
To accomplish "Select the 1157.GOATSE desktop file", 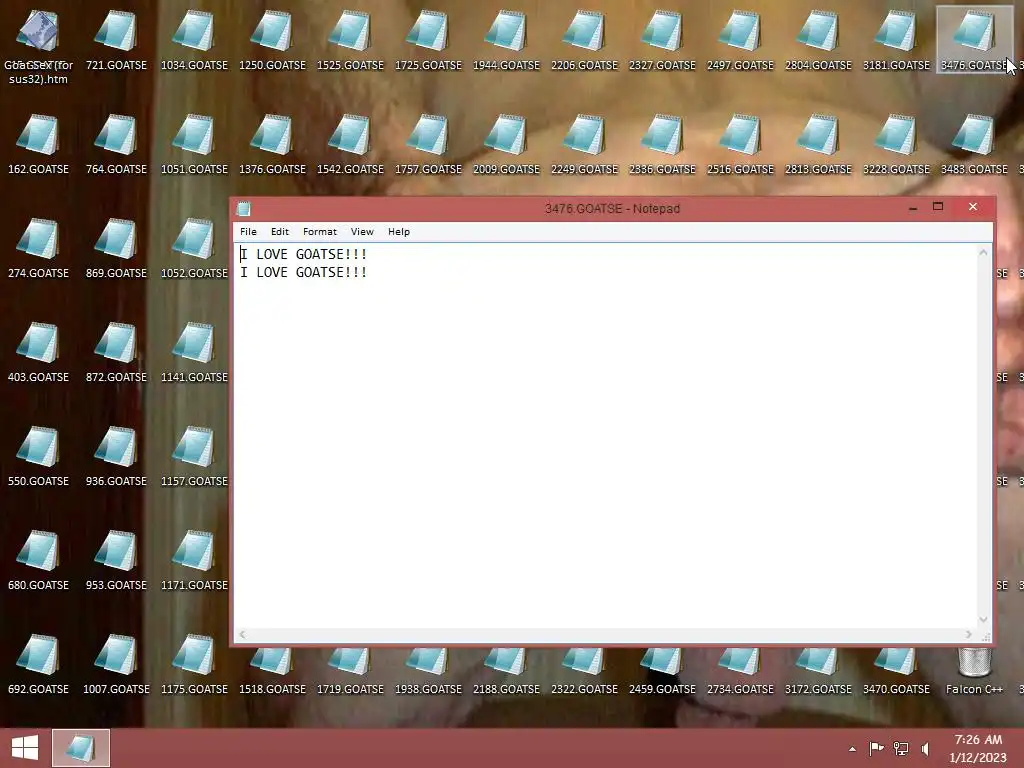I will click(x=194, y=456).
